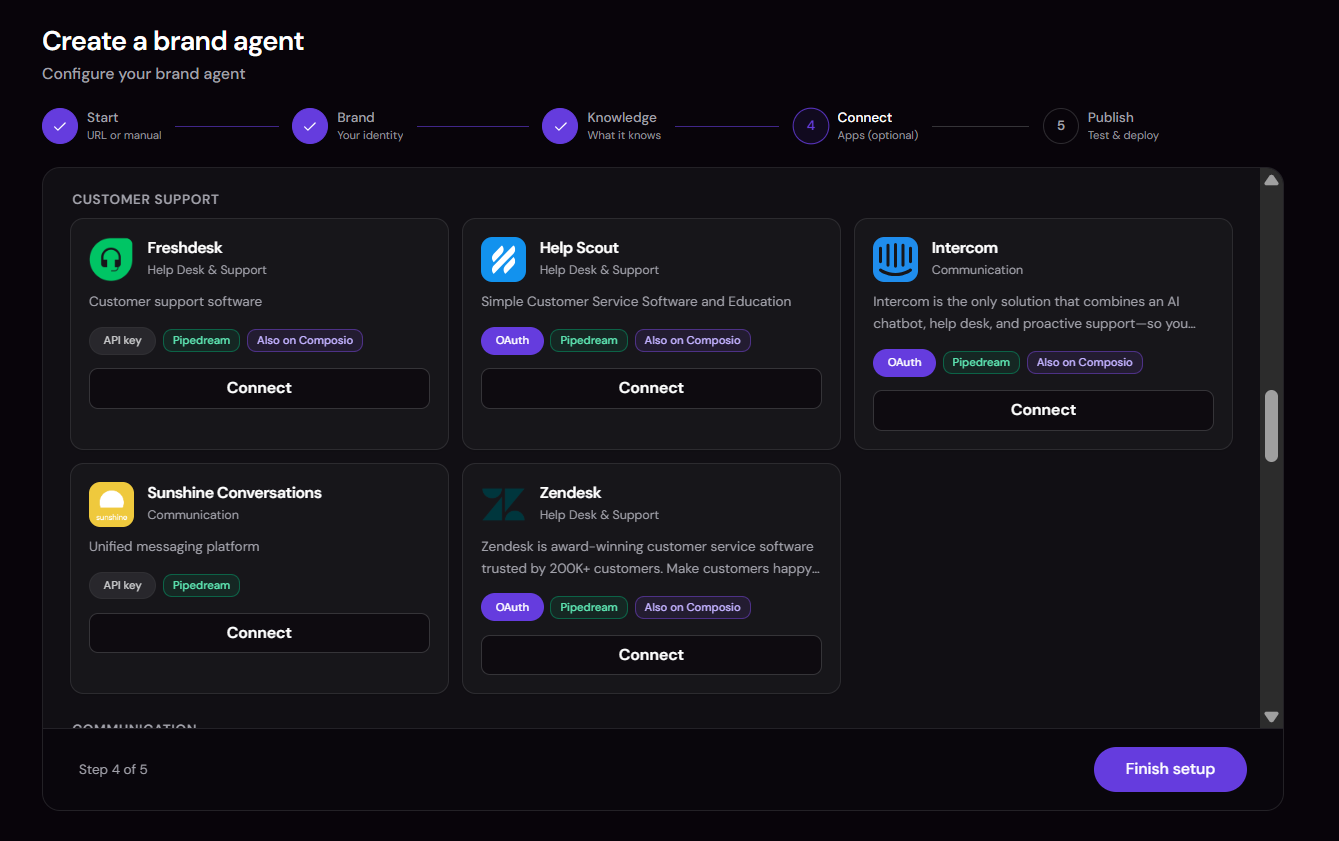The height and width of the screenshot is (841, 1339).
Task: Click the Zendesk logo icon
Action: point(503,504)
